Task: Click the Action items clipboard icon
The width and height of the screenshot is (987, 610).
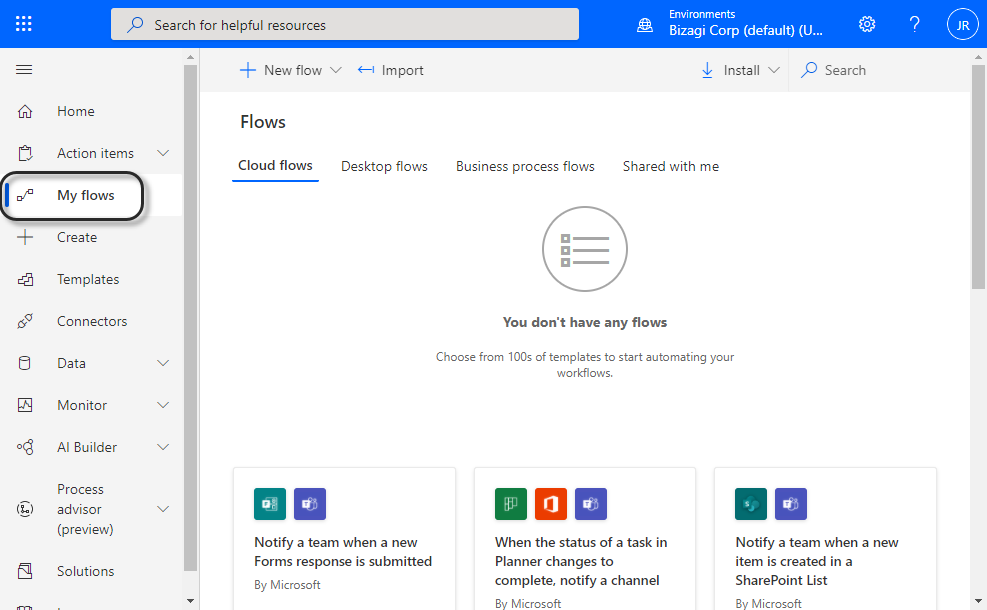Action: tap(25, 153)
